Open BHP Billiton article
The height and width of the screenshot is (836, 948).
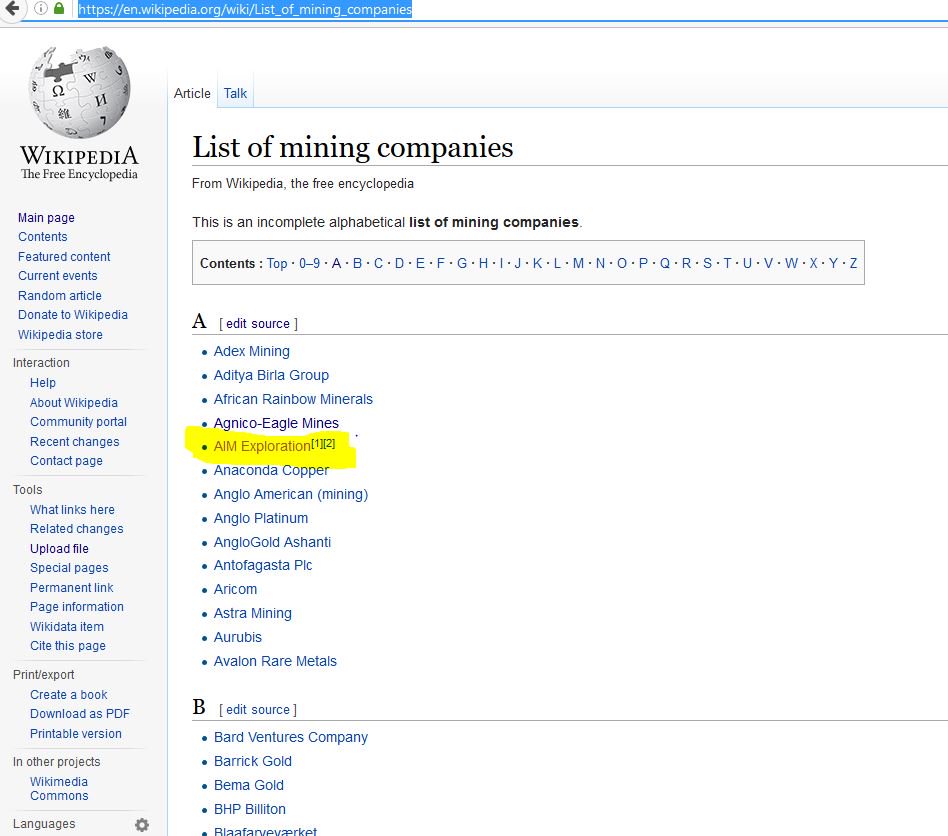(x=250, y=809)
